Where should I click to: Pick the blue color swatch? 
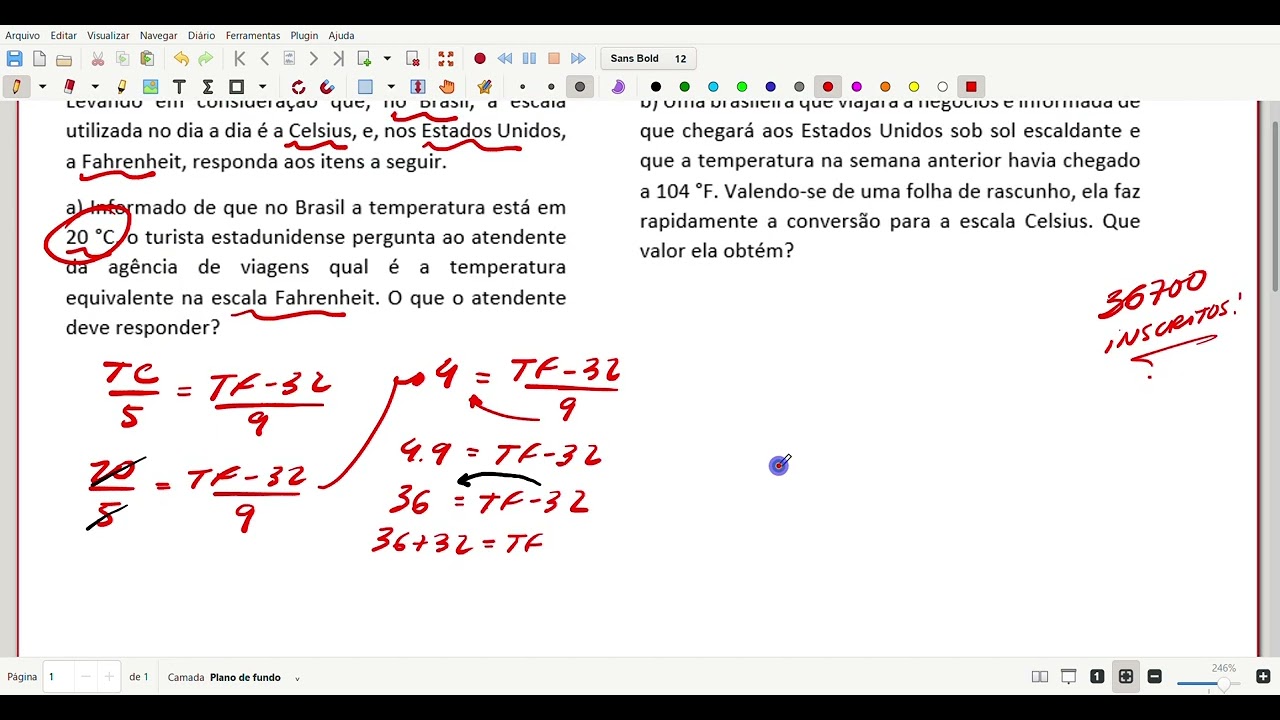pos(770,87)
